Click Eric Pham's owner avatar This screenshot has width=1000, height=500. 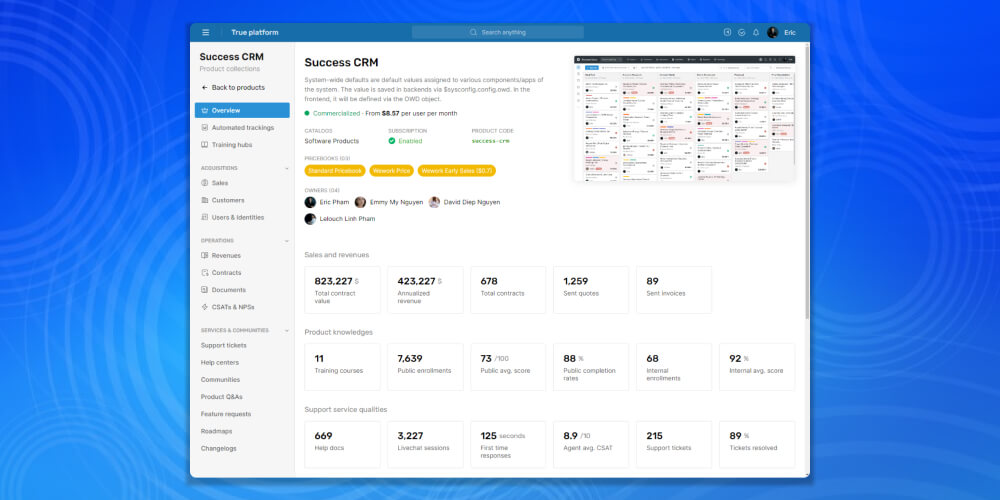click(x=310, y=202)
